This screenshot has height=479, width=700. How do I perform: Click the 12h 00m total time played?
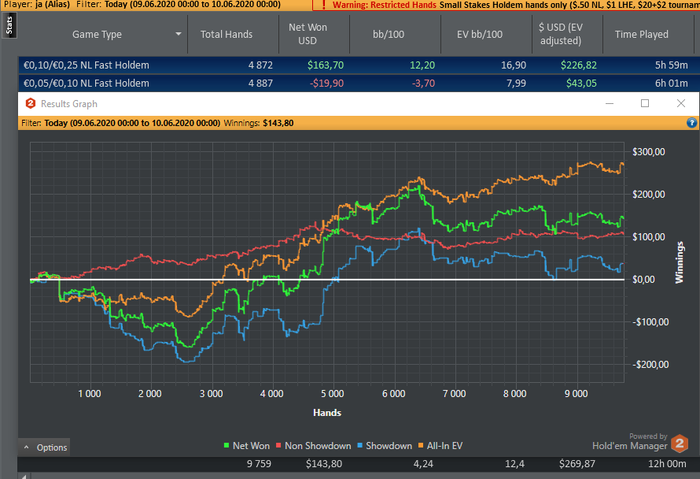coord(667,464)
